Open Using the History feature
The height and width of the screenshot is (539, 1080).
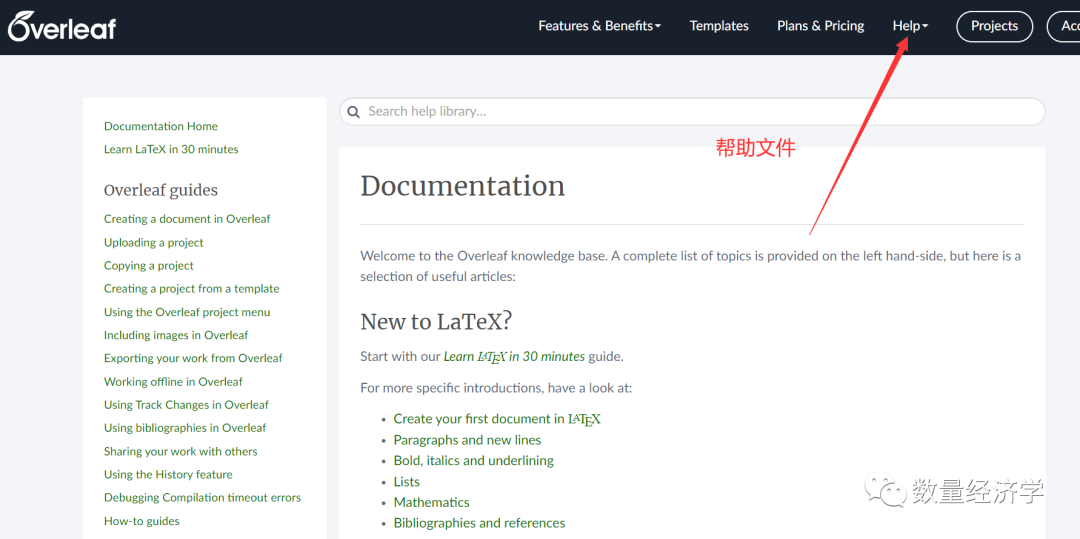168,474
